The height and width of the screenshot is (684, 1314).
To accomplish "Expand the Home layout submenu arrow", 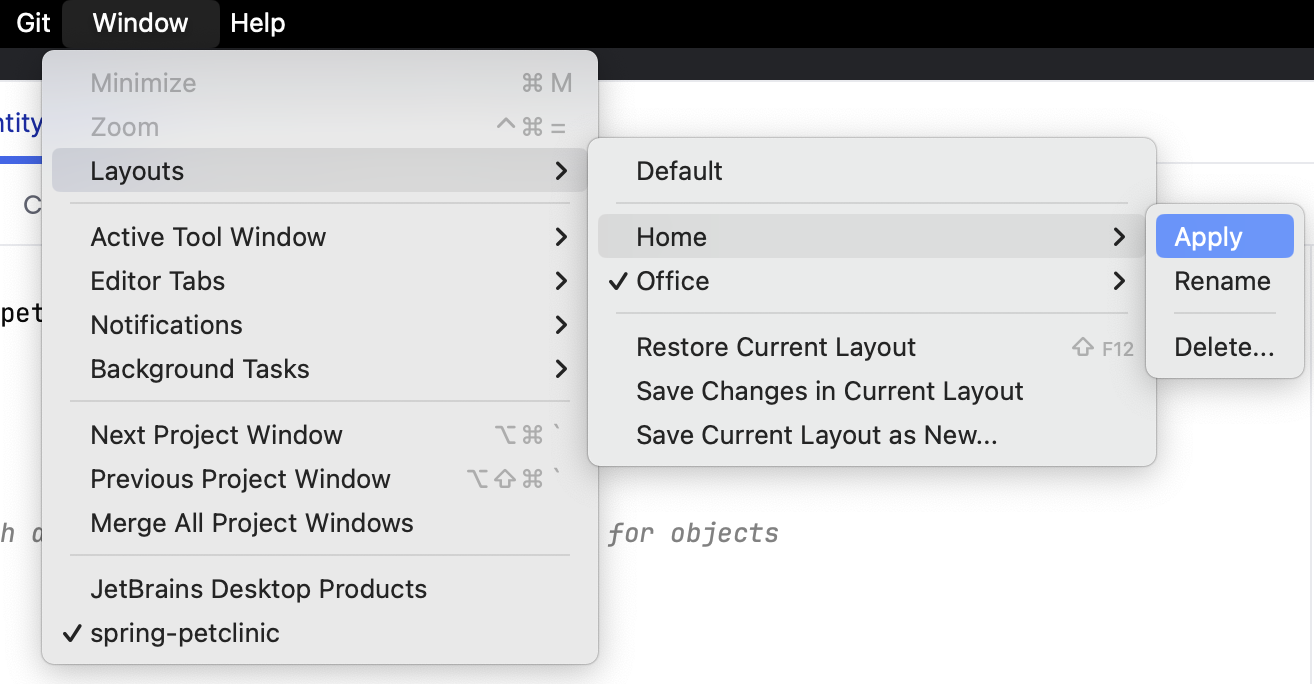I will pos(1119,237).
